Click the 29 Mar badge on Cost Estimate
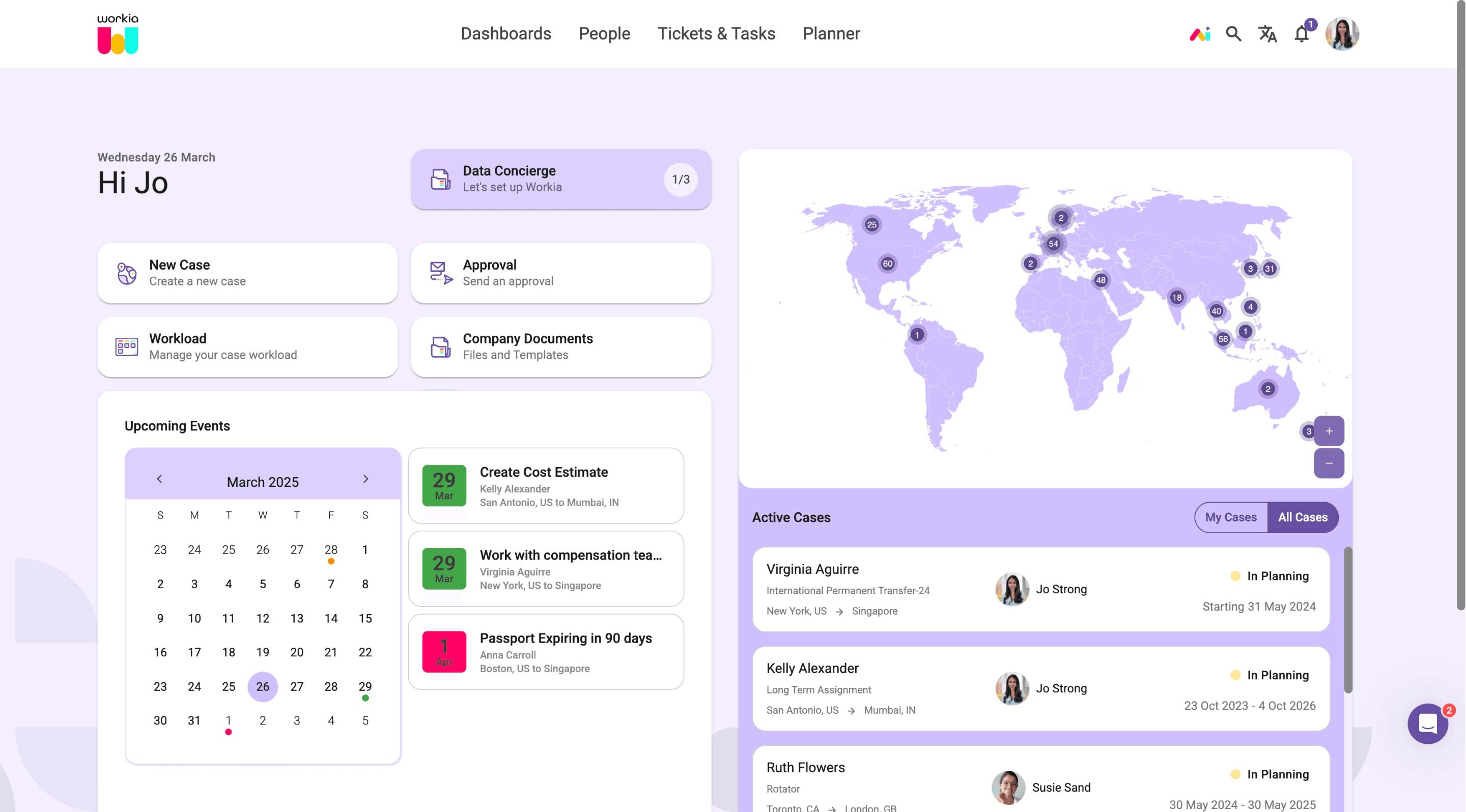1466x812 pixels. click(x=444, y=485)
